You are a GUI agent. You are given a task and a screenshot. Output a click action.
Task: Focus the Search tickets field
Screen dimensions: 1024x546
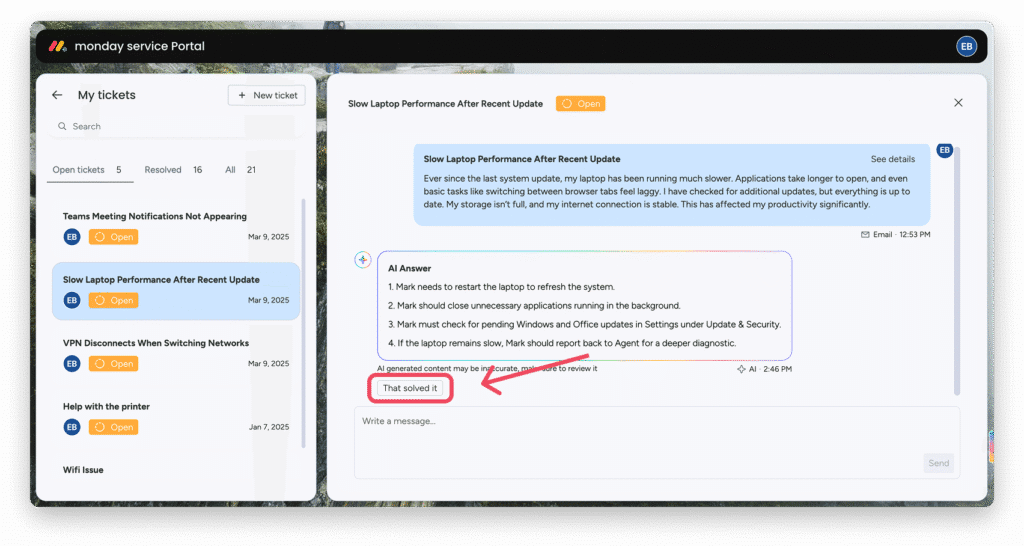175,127
